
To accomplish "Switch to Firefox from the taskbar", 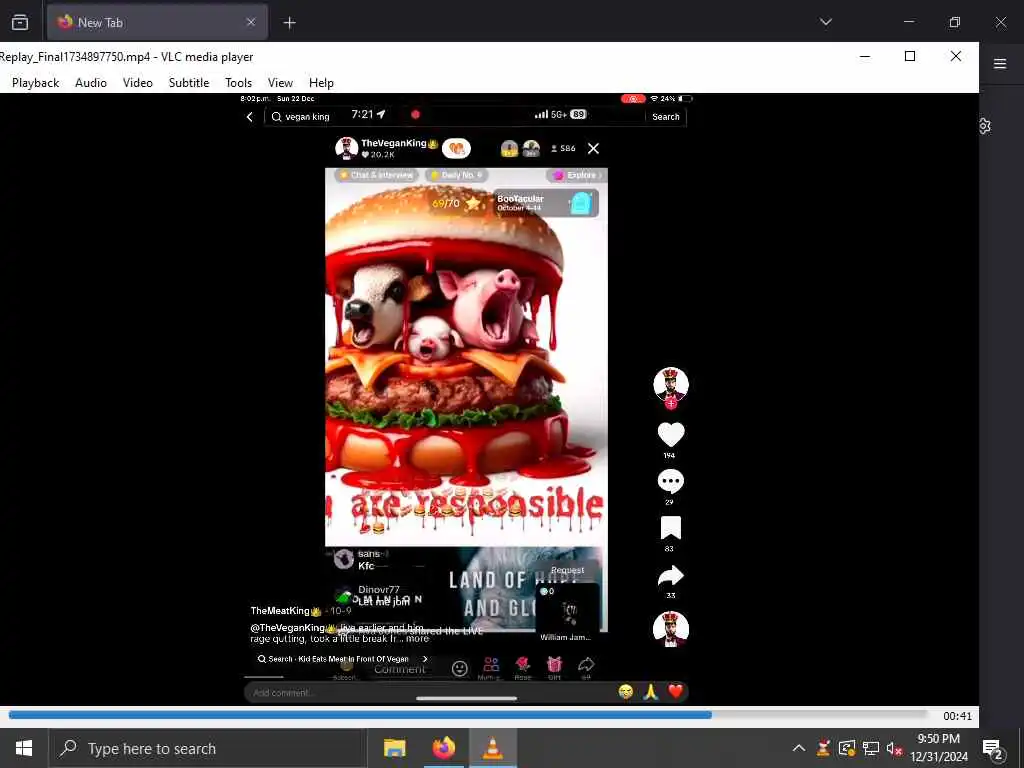I will 444,748.
